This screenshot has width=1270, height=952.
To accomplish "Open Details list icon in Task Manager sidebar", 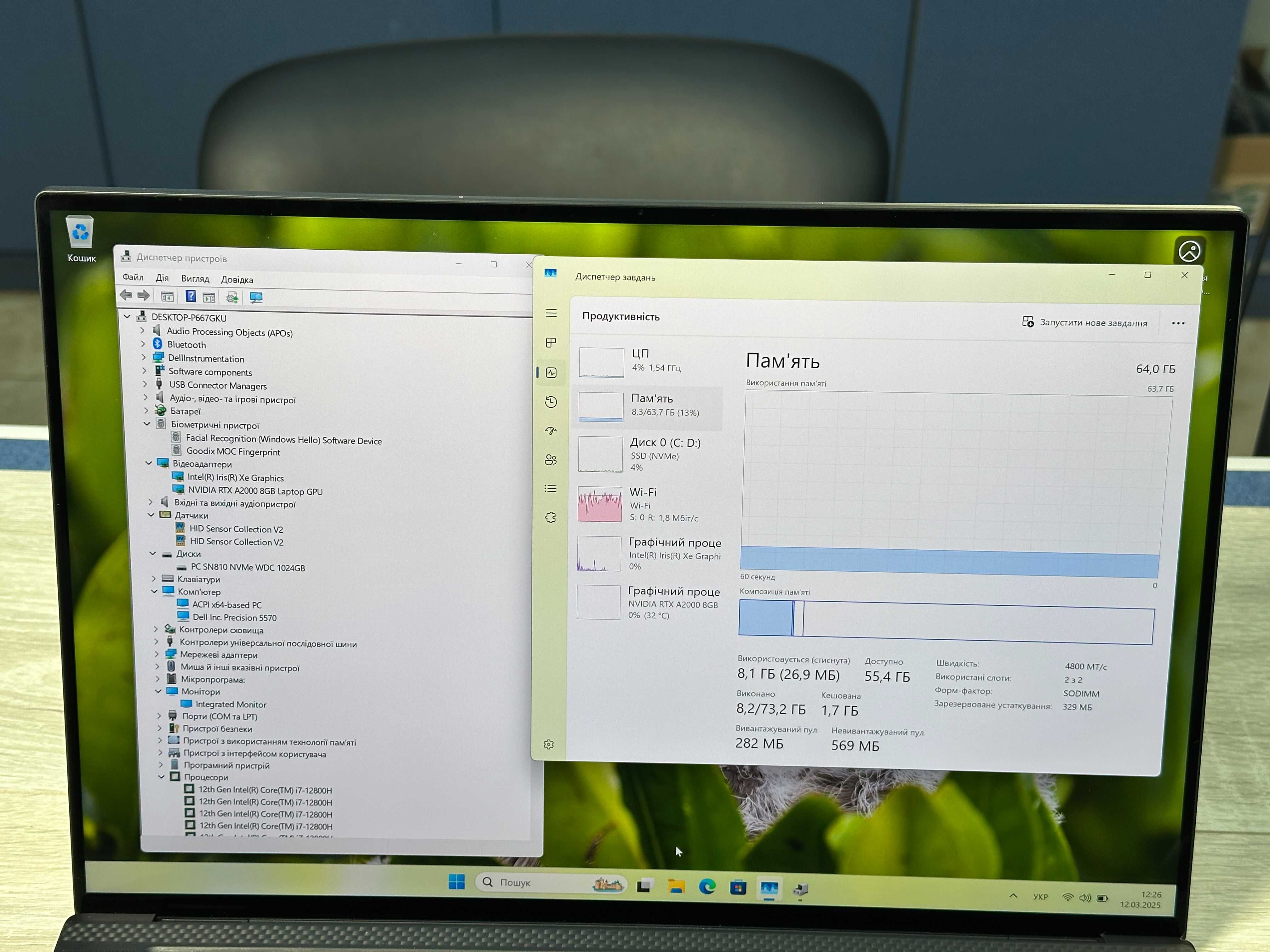I will click(x=551, y=488).
